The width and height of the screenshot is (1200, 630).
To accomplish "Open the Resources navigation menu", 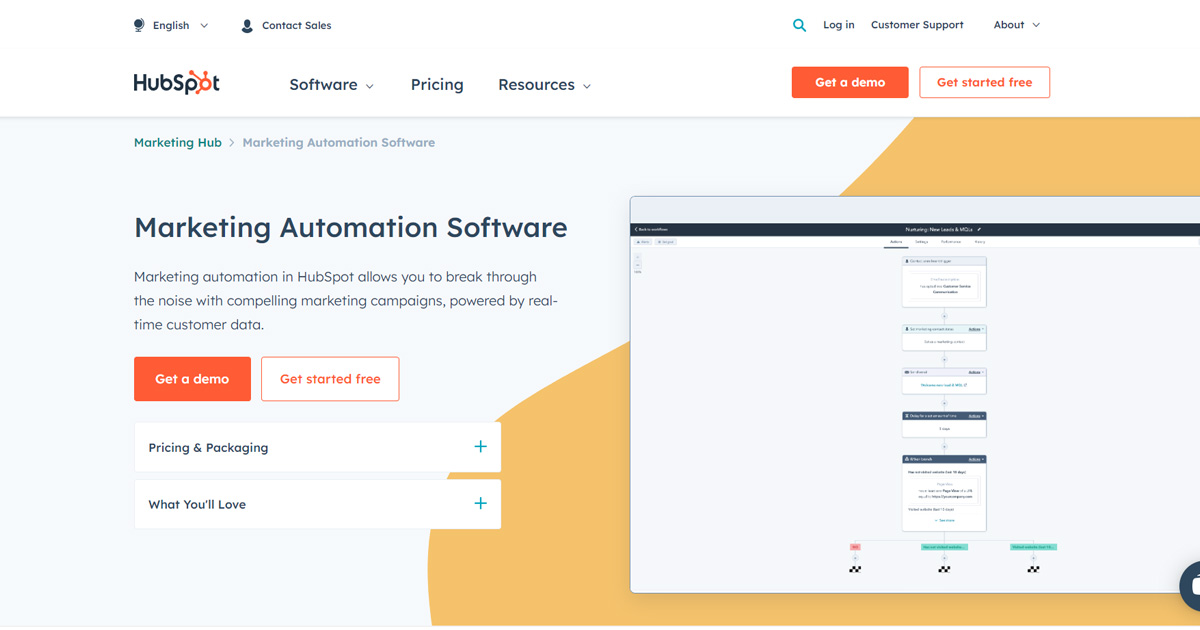I will 544,85.
